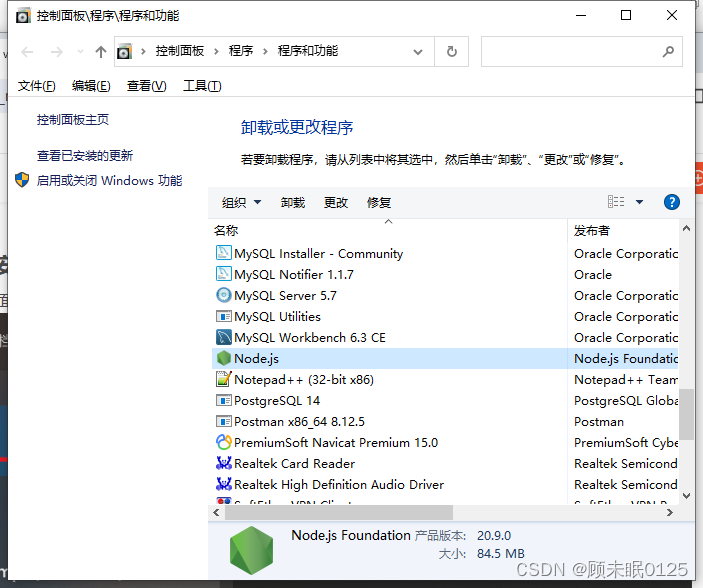Click the view layout icon in toolbar
703x588 pixels.
616,201
